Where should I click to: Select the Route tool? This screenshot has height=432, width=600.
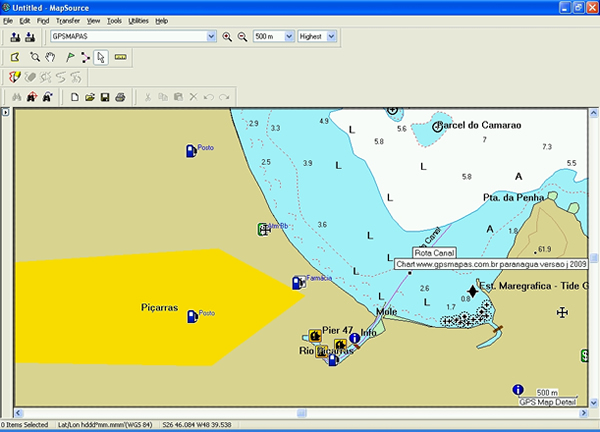[x=85, y=57]
